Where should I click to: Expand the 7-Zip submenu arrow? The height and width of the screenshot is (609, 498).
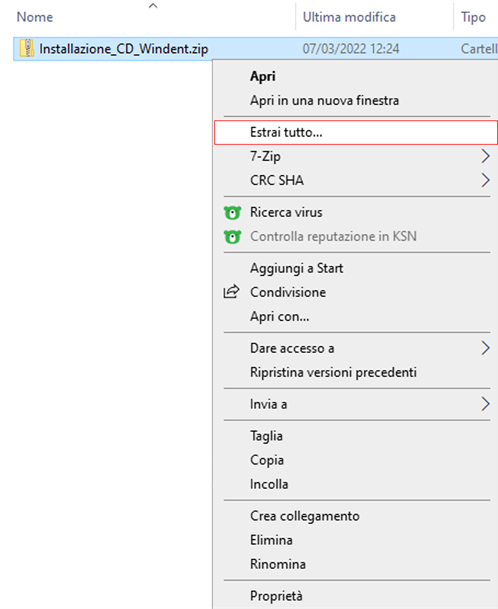(485, 156)
